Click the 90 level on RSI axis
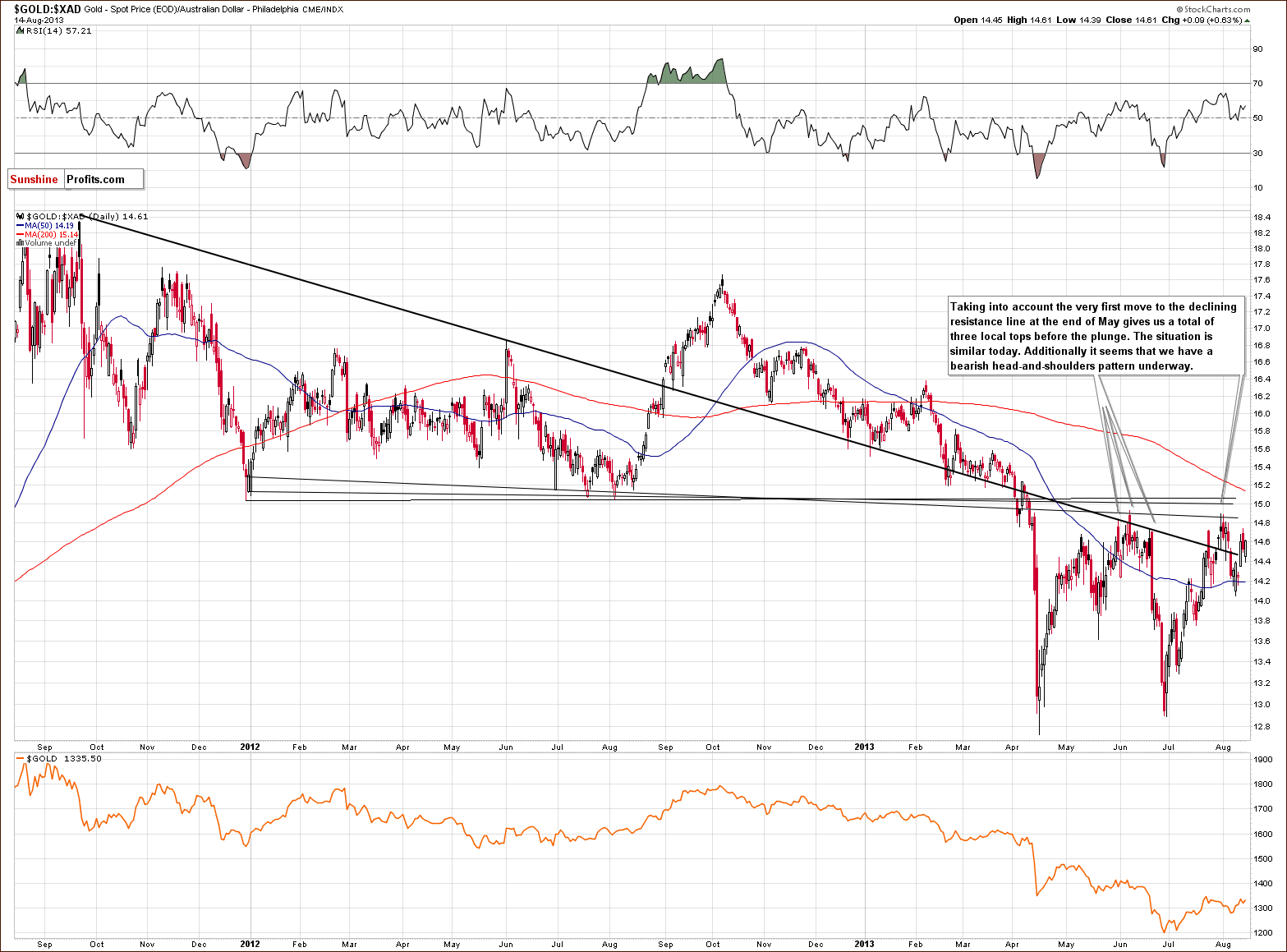 coord(1257,48)
